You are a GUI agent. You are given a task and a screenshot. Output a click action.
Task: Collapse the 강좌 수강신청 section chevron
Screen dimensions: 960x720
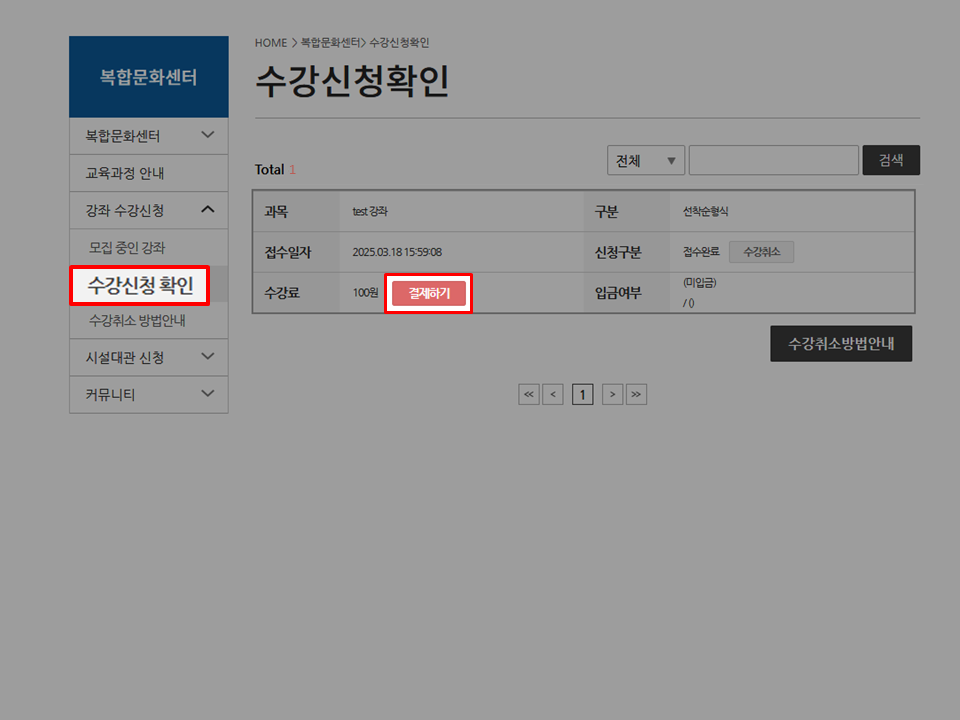[x=209, y=210]
